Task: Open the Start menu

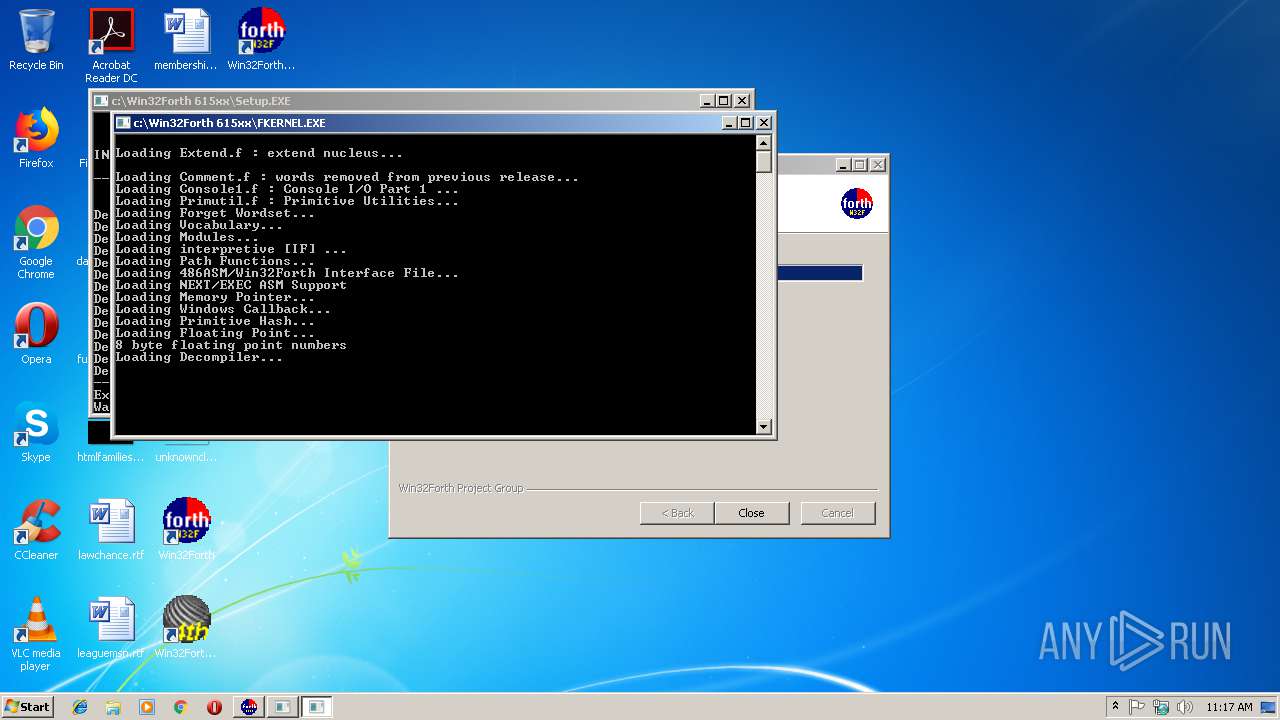Action: 27,707
